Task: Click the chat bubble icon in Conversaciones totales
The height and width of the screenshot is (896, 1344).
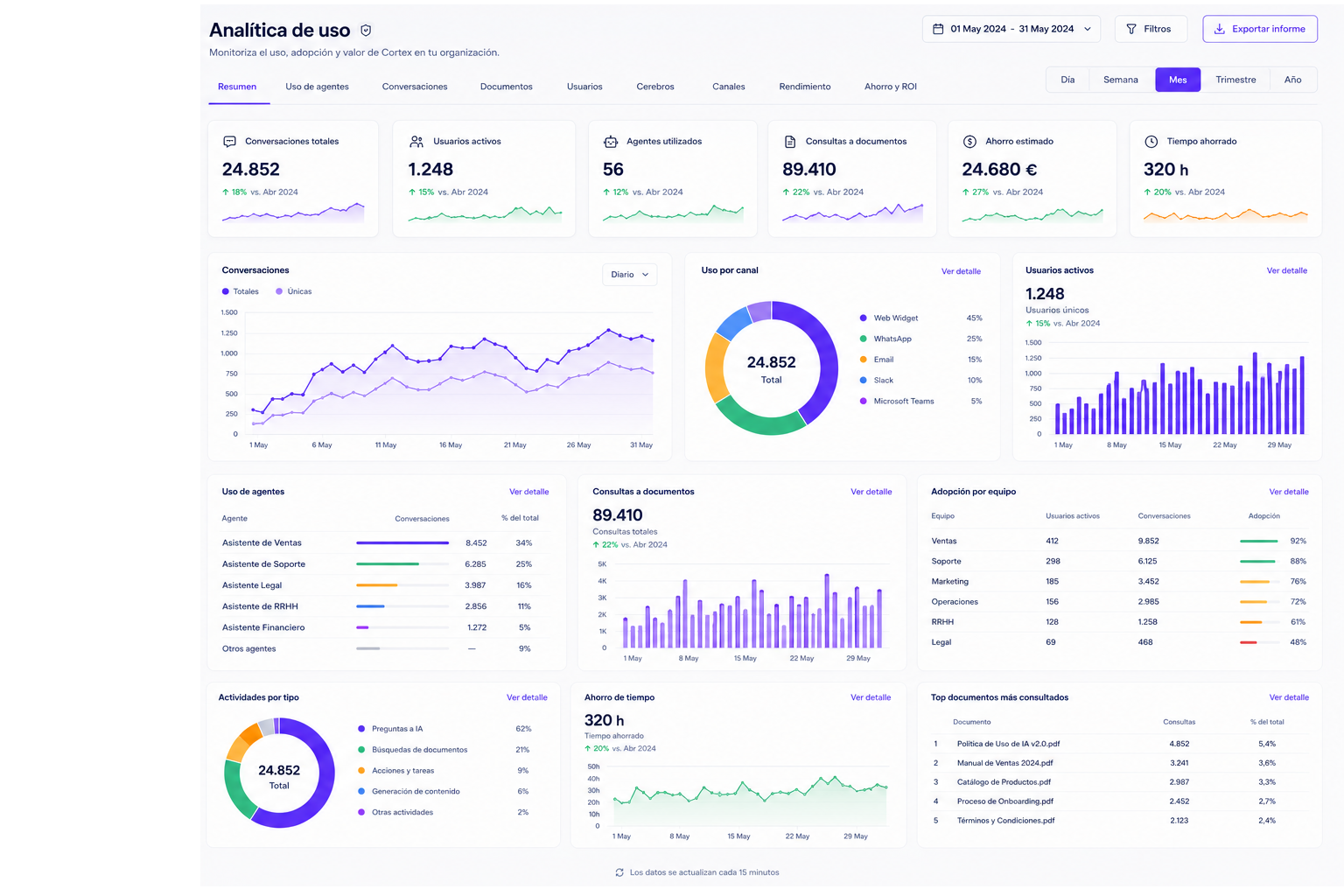Action: click(x=229, y=141)
